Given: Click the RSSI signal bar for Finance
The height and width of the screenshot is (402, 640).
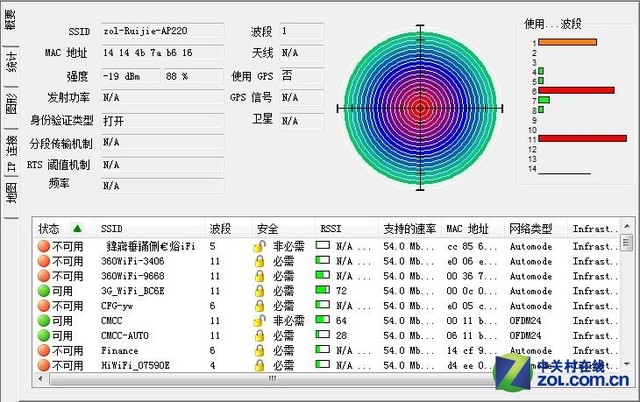Looking at the screenshot, I should 322,349.
